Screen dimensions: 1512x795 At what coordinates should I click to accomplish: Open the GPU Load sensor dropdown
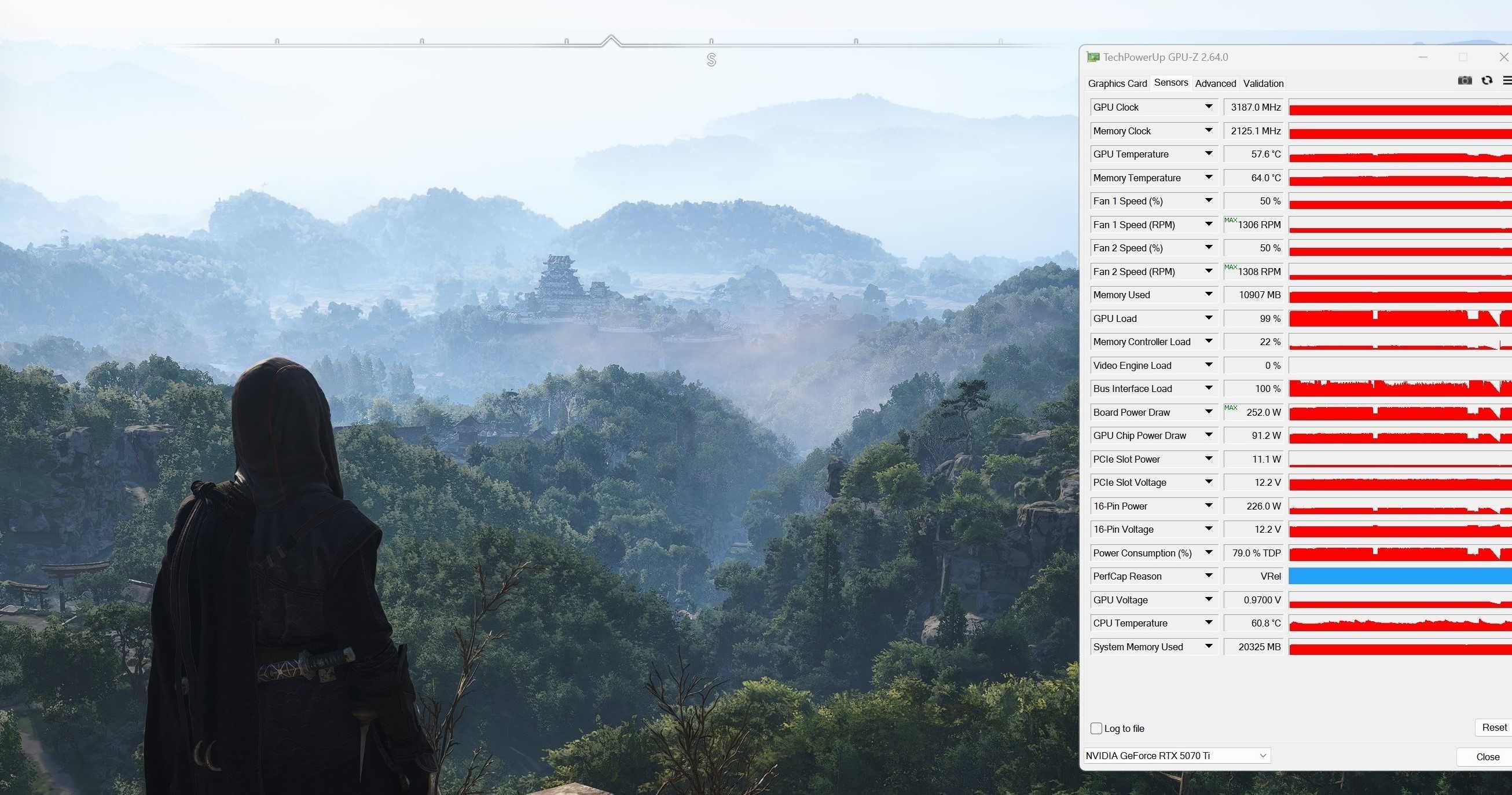(x=1209, y=318)
